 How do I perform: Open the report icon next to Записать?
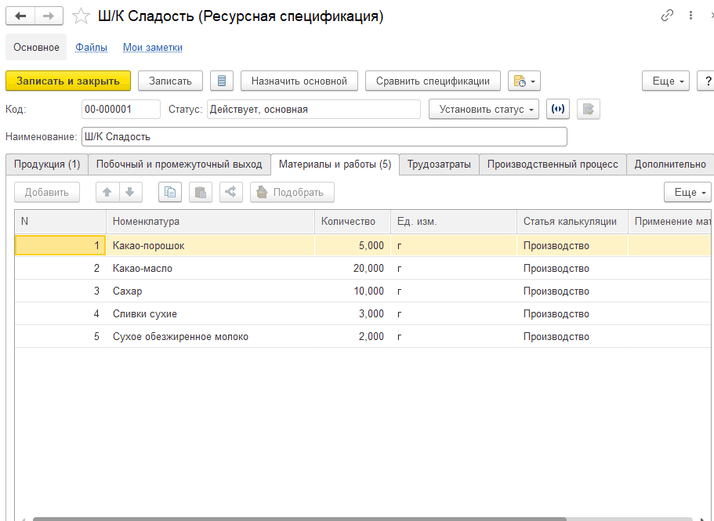(222, 81)
